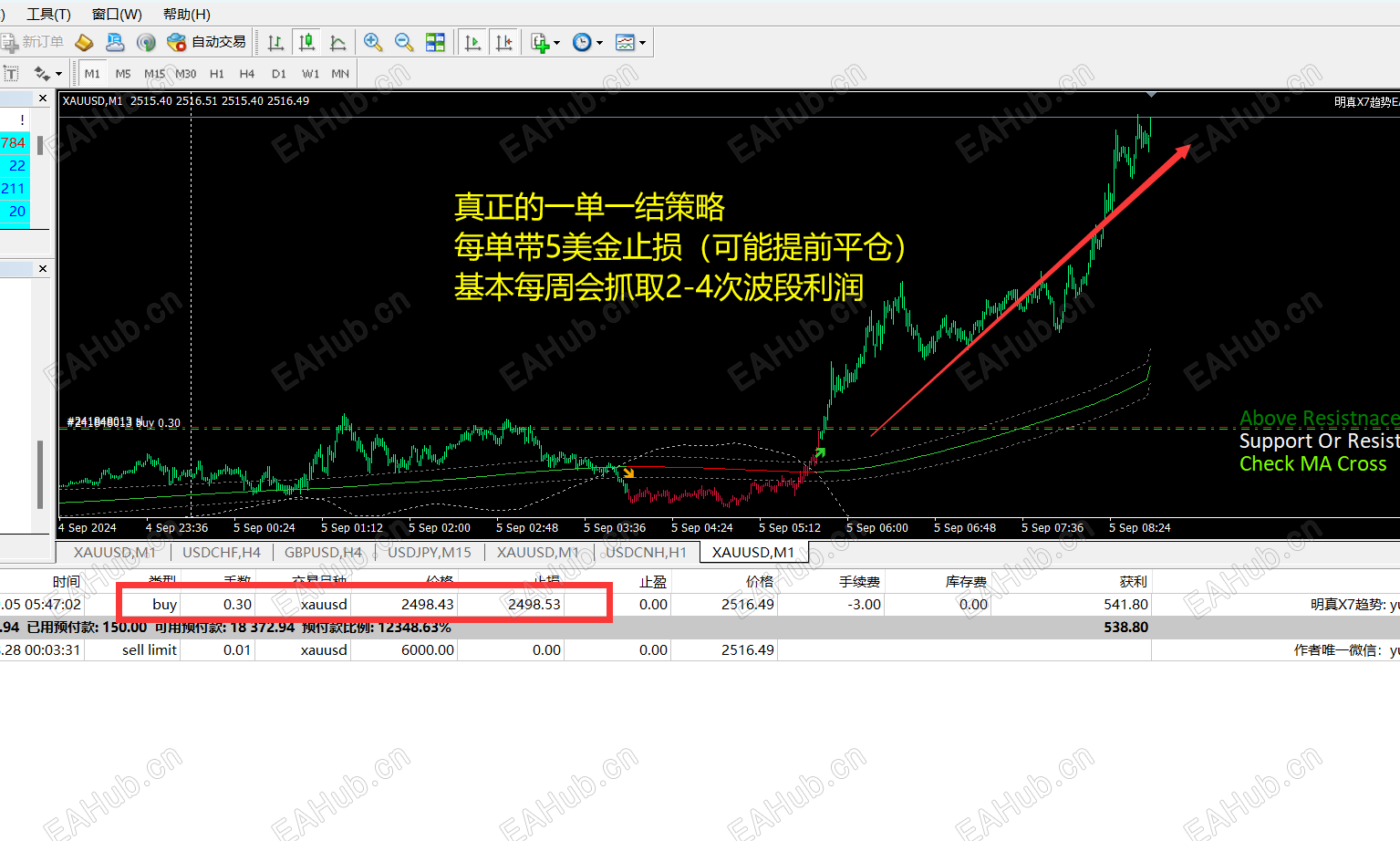
Task: Select the M15 timeframe
Action: click(x=154, y=74)
